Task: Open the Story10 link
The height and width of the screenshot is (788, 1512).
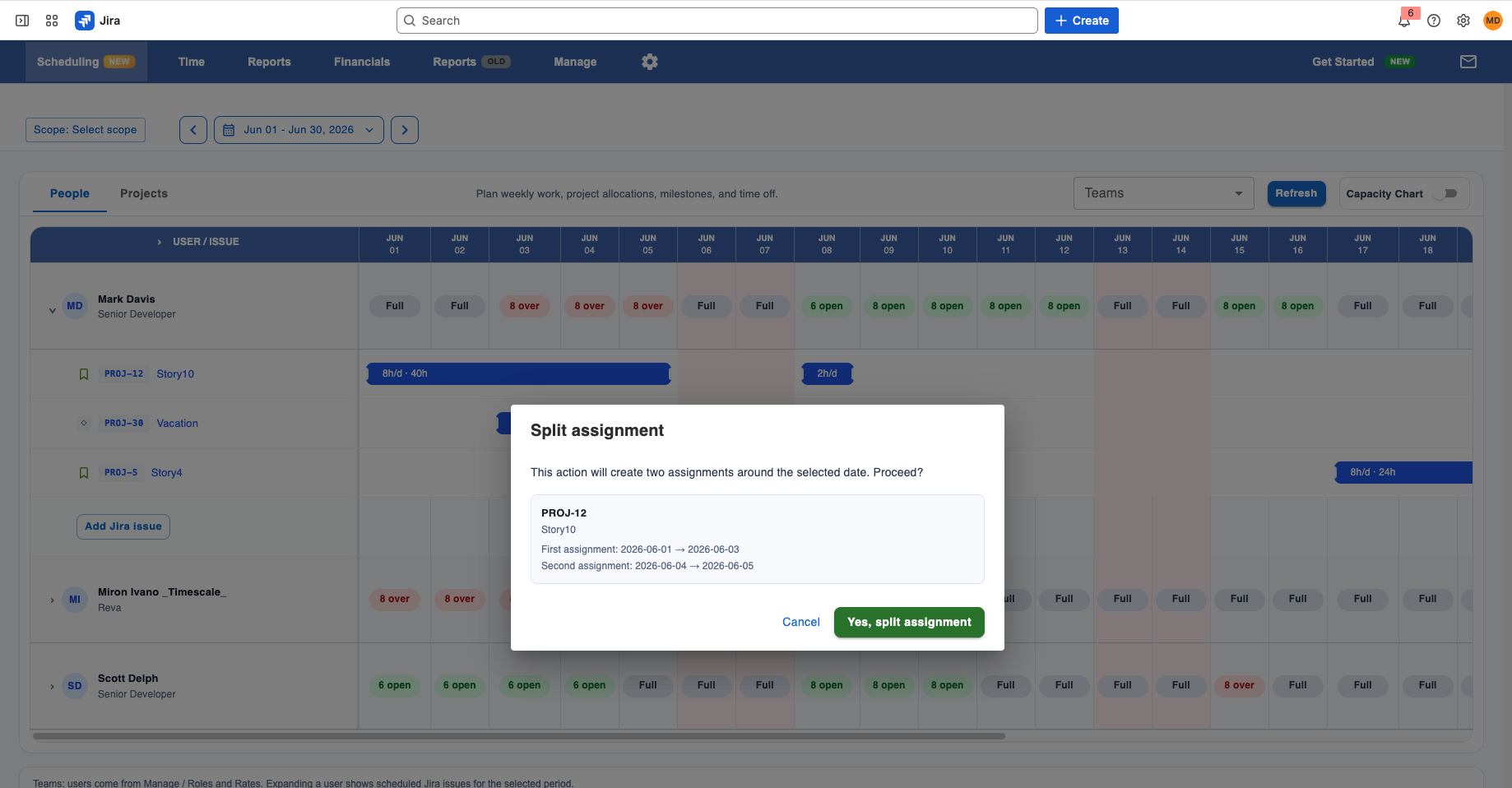Action: click(175, 374)
